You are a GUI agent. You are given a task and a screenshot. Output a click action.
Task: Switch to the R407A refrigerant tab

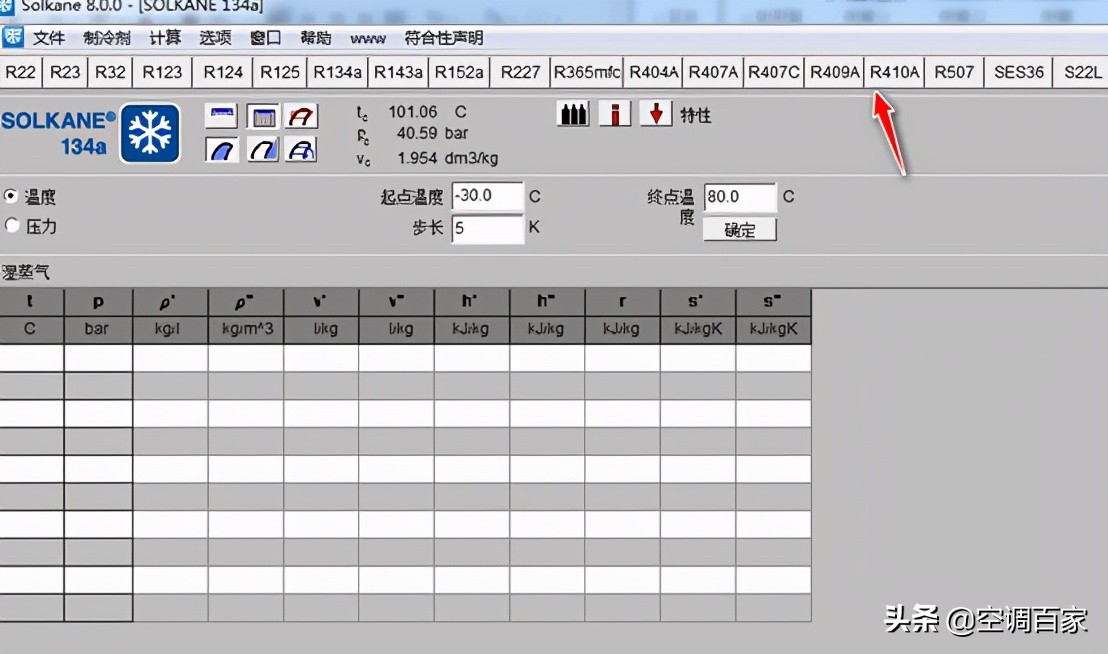713,72
